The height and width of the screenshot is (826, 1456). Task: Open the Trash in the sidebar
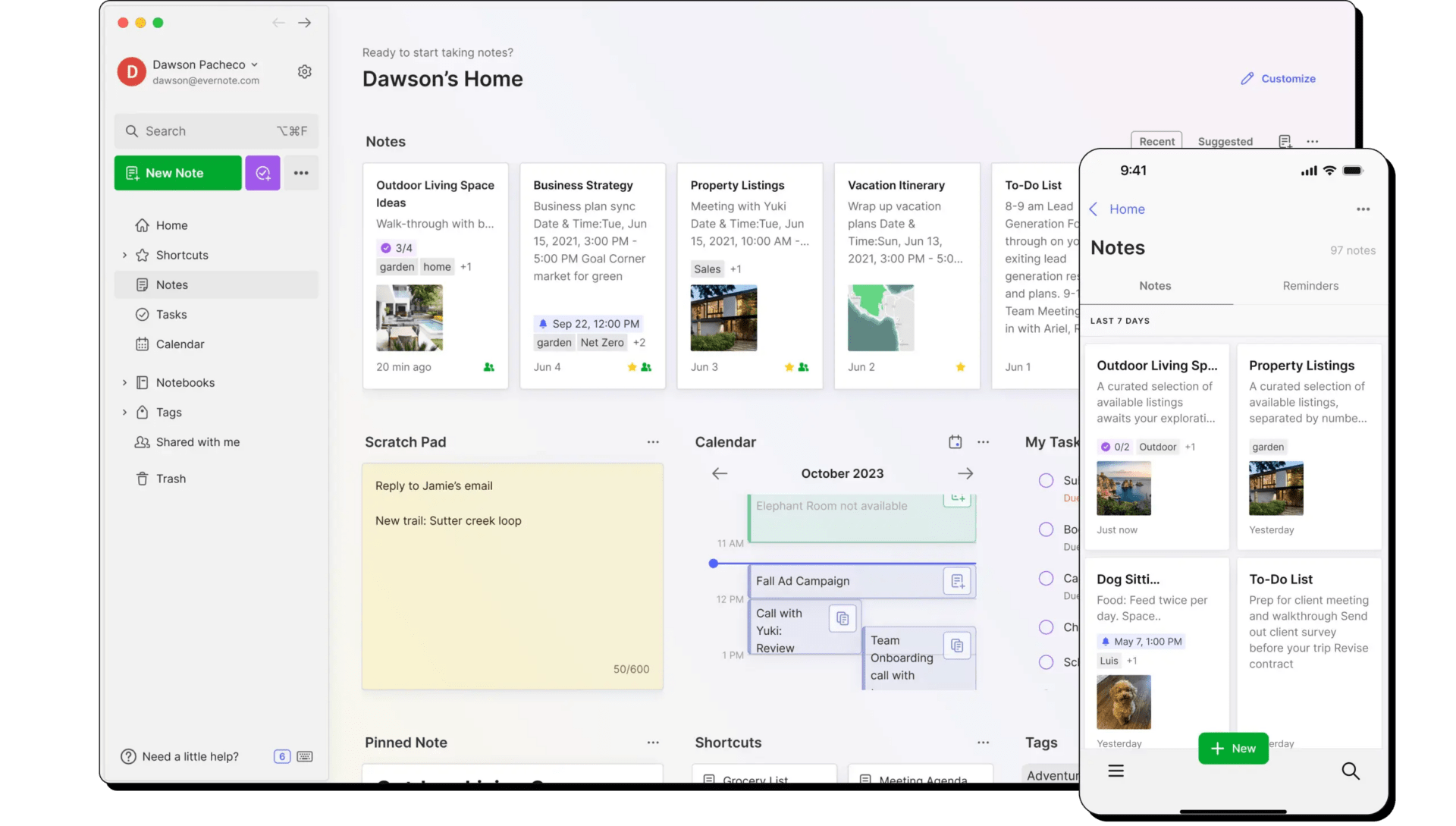170,479
